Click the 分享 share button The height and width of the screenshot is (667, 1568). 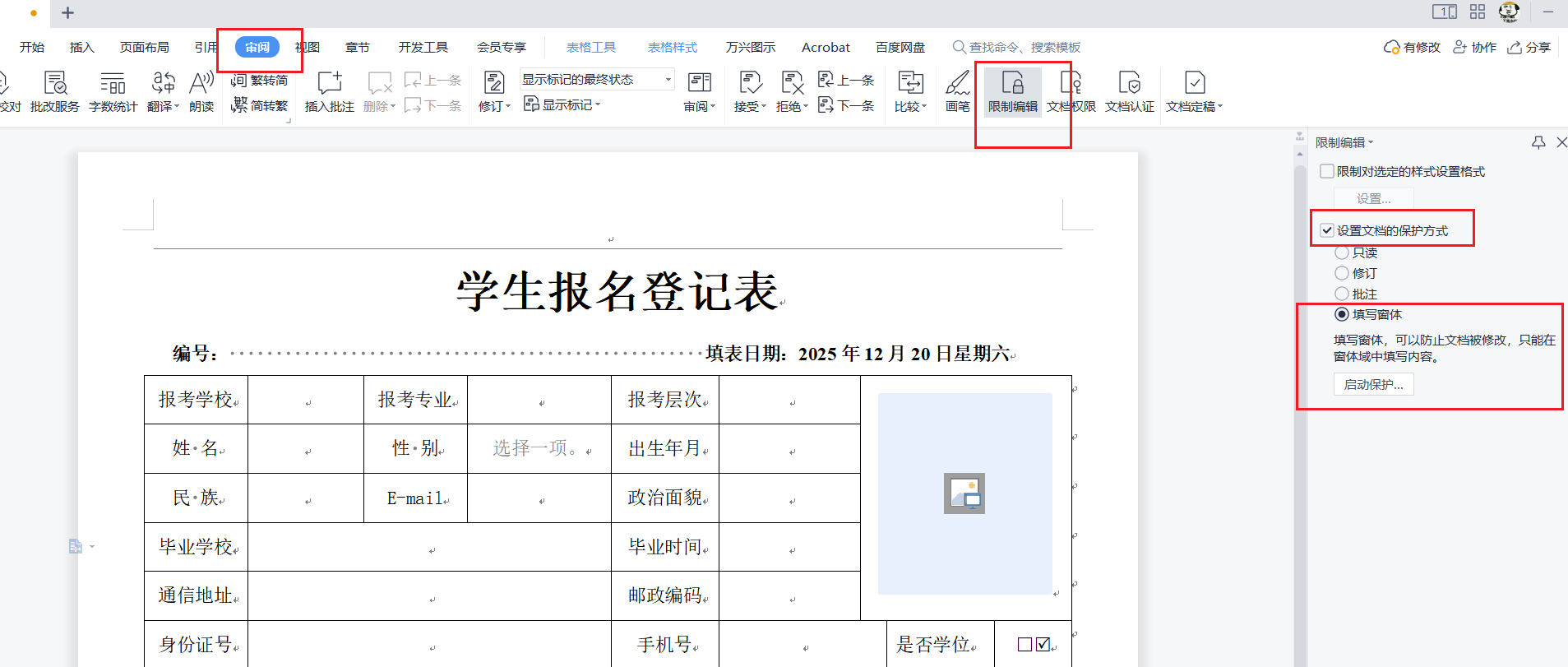point(1529,48)
